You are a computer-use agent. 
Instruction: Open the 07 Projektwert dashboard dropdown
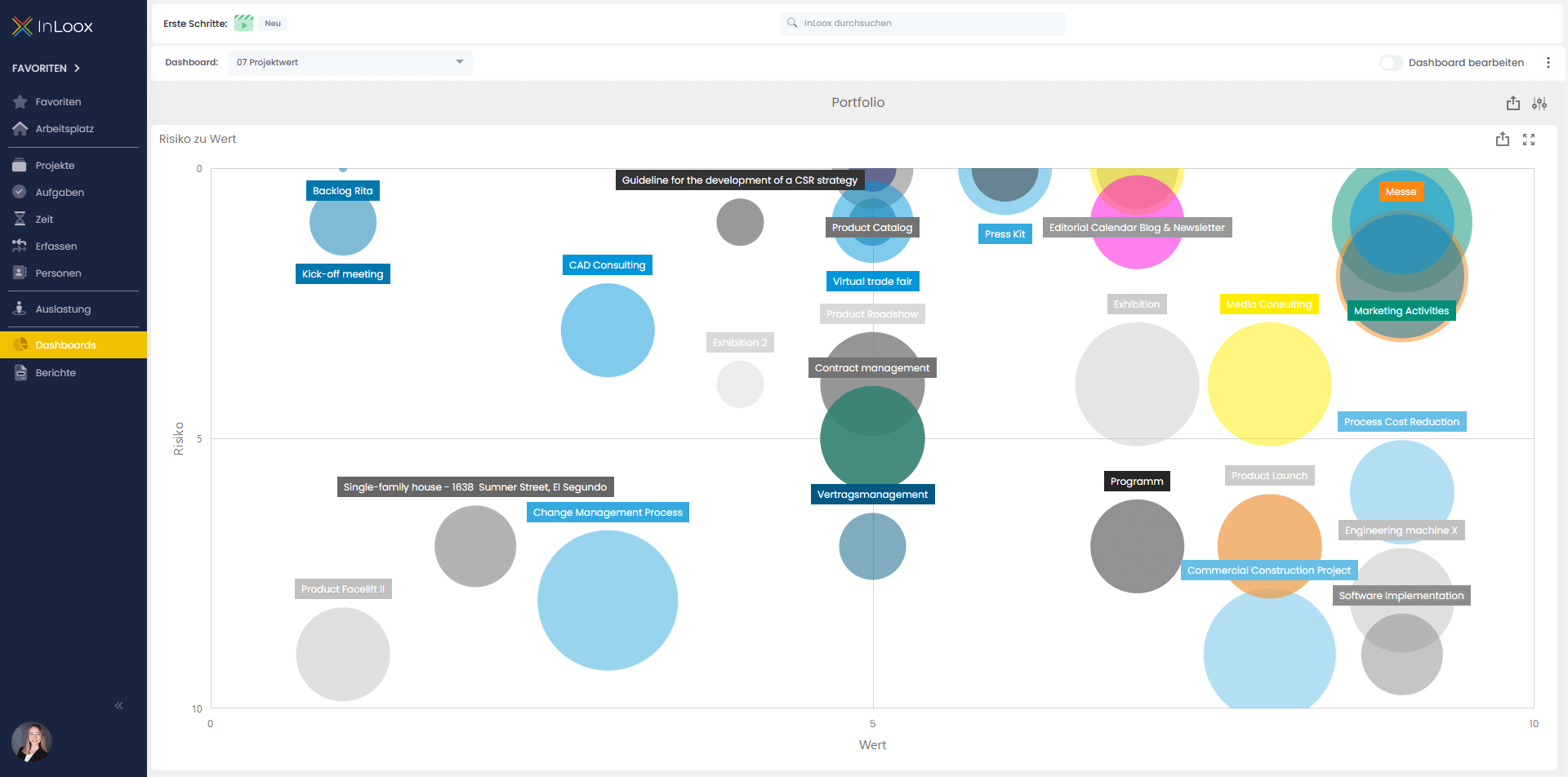350,63
